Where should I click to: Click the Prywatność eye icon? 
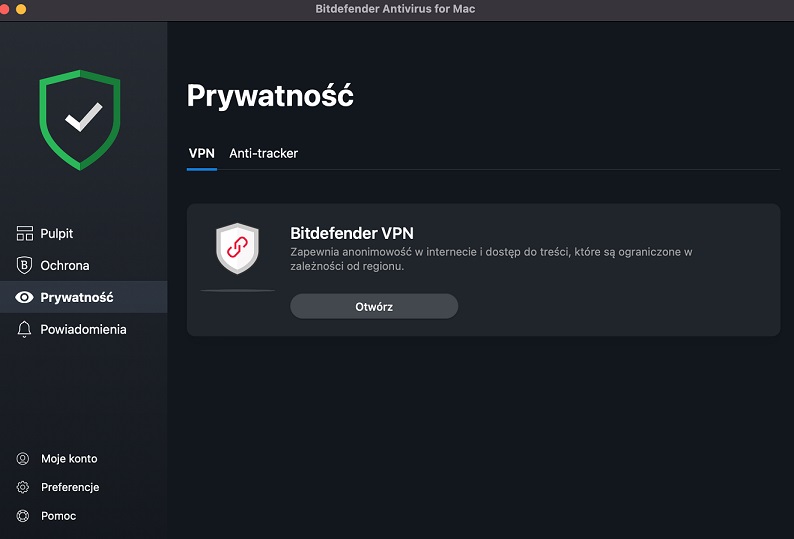24,297
